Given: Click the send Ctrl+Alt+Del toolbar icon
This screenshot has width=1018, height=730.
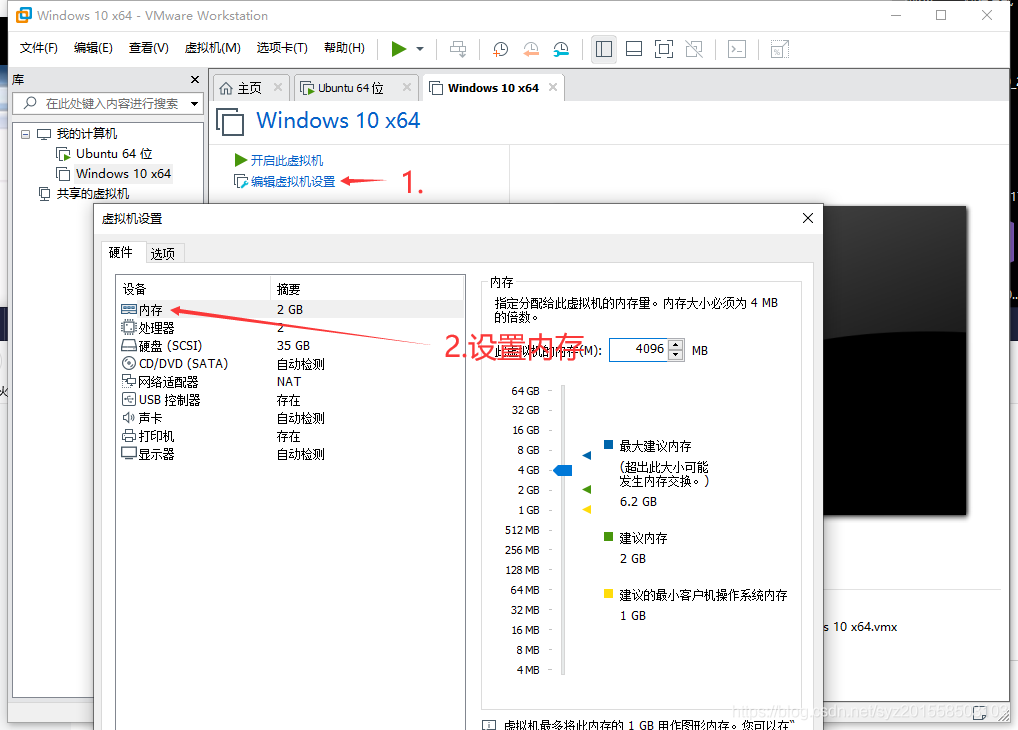Looking at the screenshot, I should tap(458, 49).
